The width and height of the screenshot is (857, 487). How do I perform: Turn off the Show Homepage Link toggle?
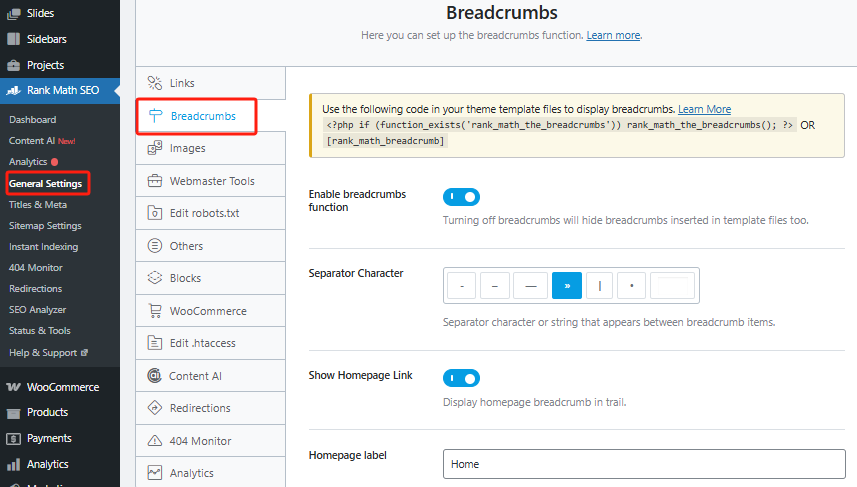pos(461,378)
